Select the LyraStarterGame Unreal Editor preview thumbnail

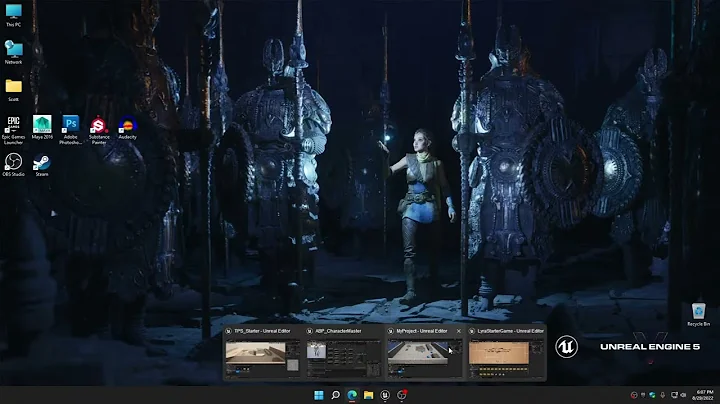(506, 353)
